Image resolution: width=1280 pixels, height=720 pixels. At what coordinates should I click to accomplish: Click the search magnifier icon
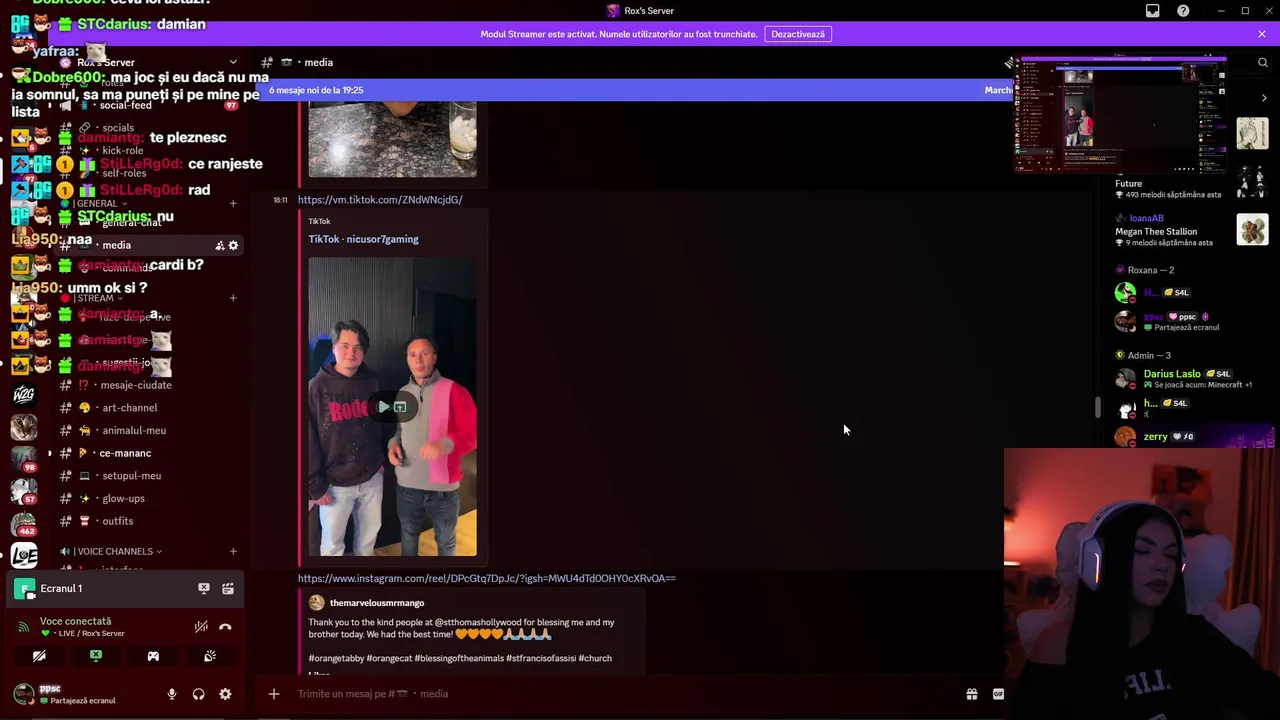coord(1262,62)
